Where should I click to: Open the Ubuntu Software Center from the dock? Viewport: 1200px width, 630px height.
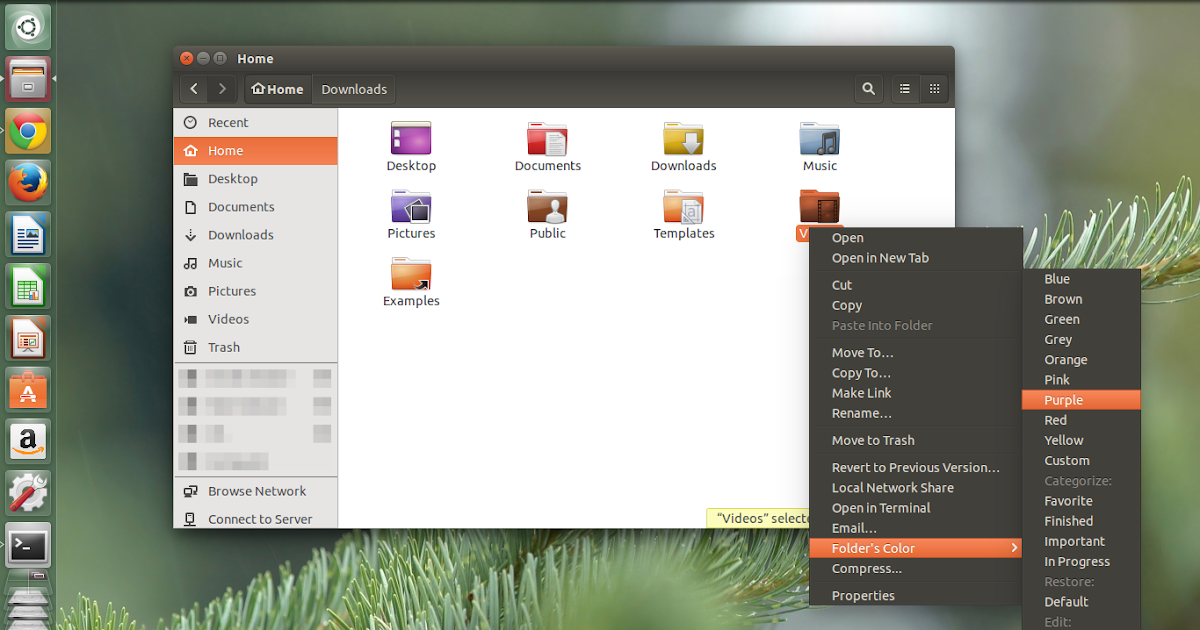[x=27, y=389]
